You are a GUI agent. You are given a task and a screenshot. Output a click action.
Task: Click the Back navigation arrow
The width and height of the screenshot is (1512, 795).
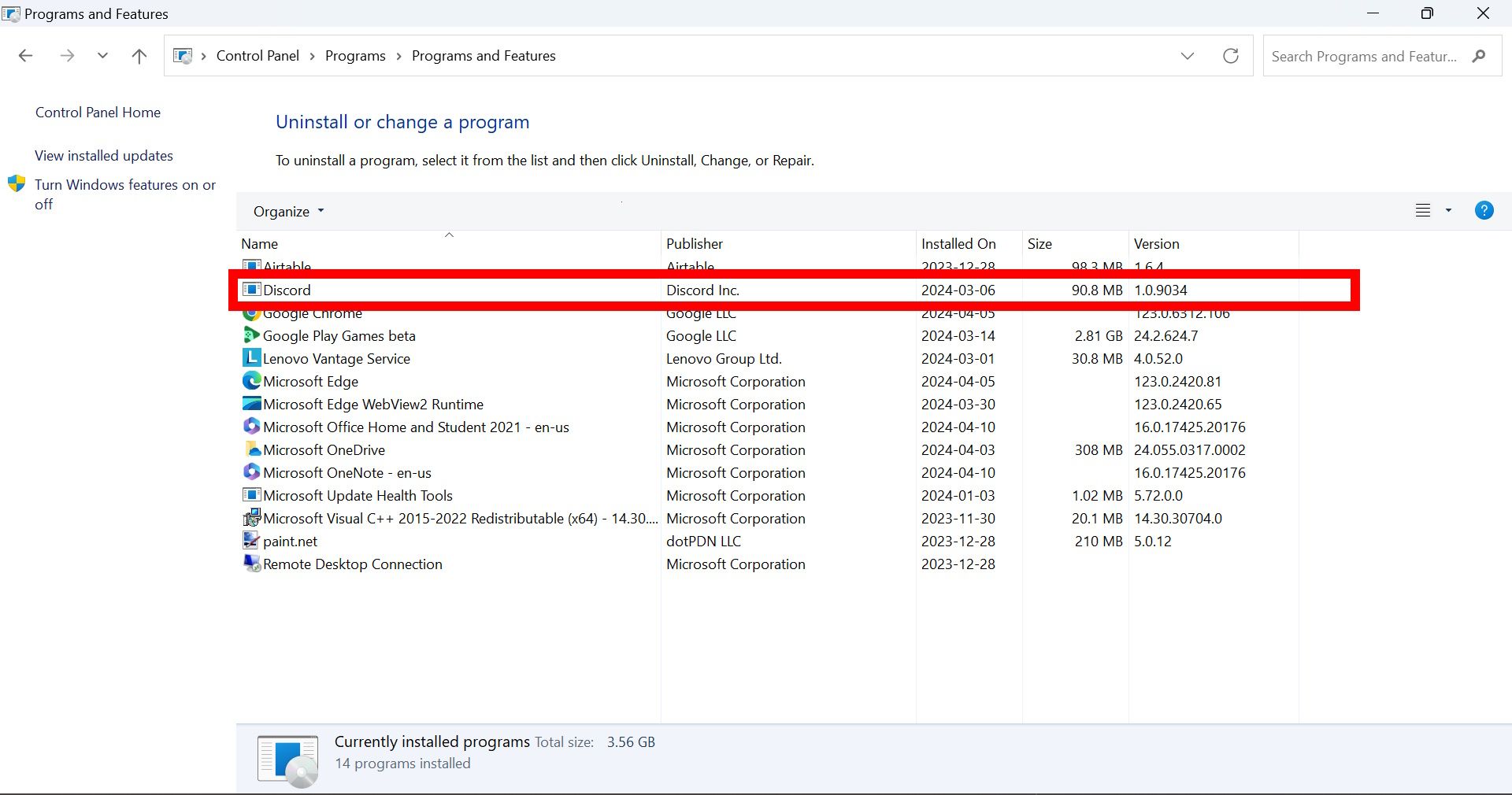tap(25, 56)
